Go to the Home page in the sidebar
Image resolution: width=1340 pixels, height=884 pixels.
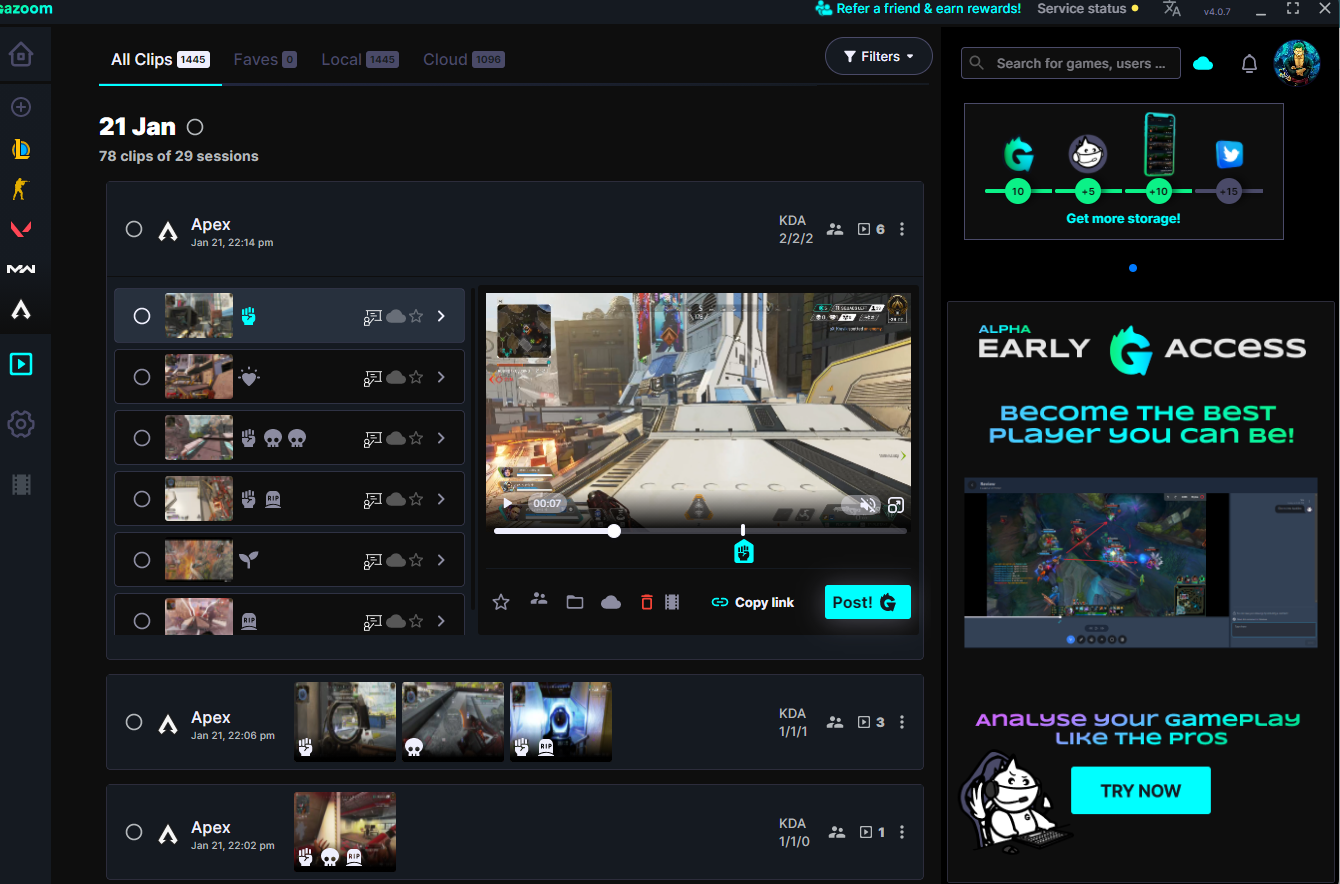[x=21, y=54]
